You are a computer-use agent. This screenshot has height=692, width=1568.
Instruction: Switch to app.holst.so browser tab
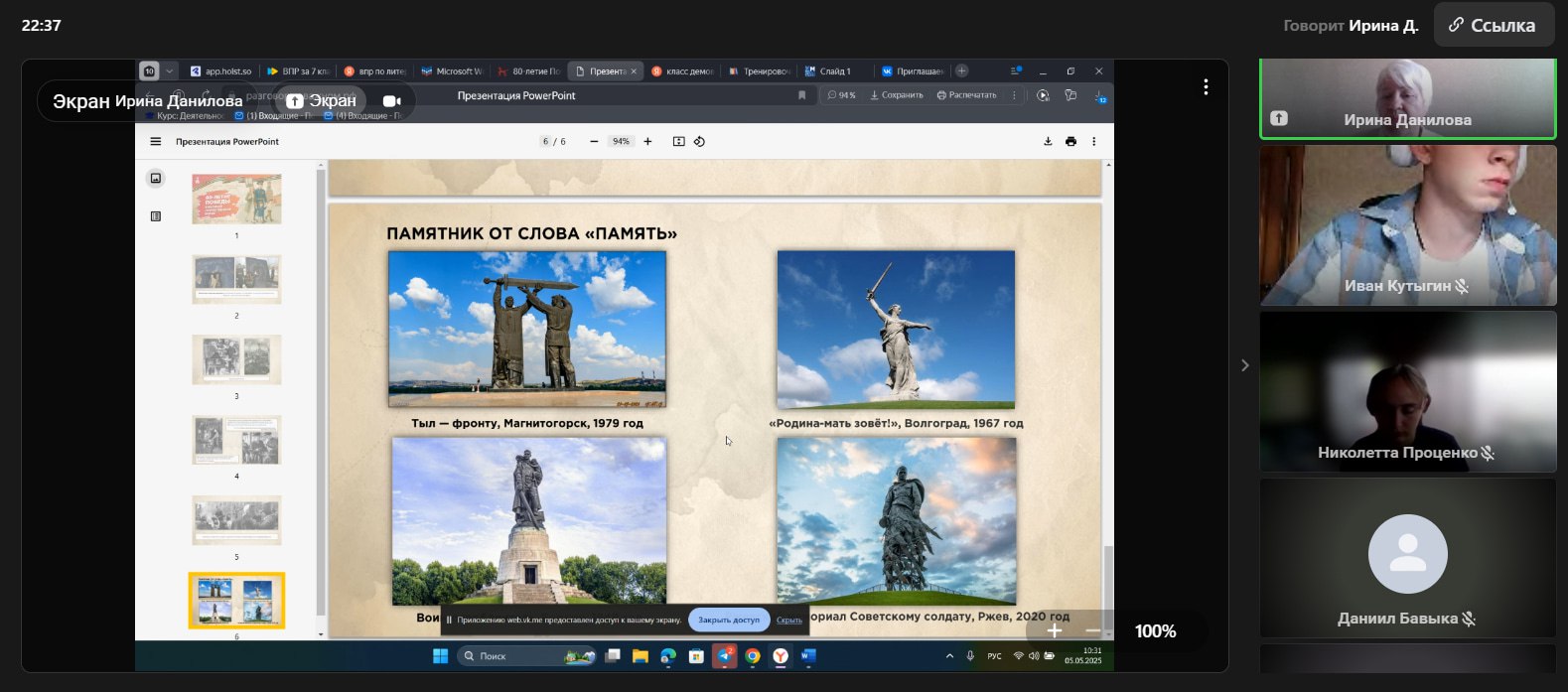tap(221, 70)
